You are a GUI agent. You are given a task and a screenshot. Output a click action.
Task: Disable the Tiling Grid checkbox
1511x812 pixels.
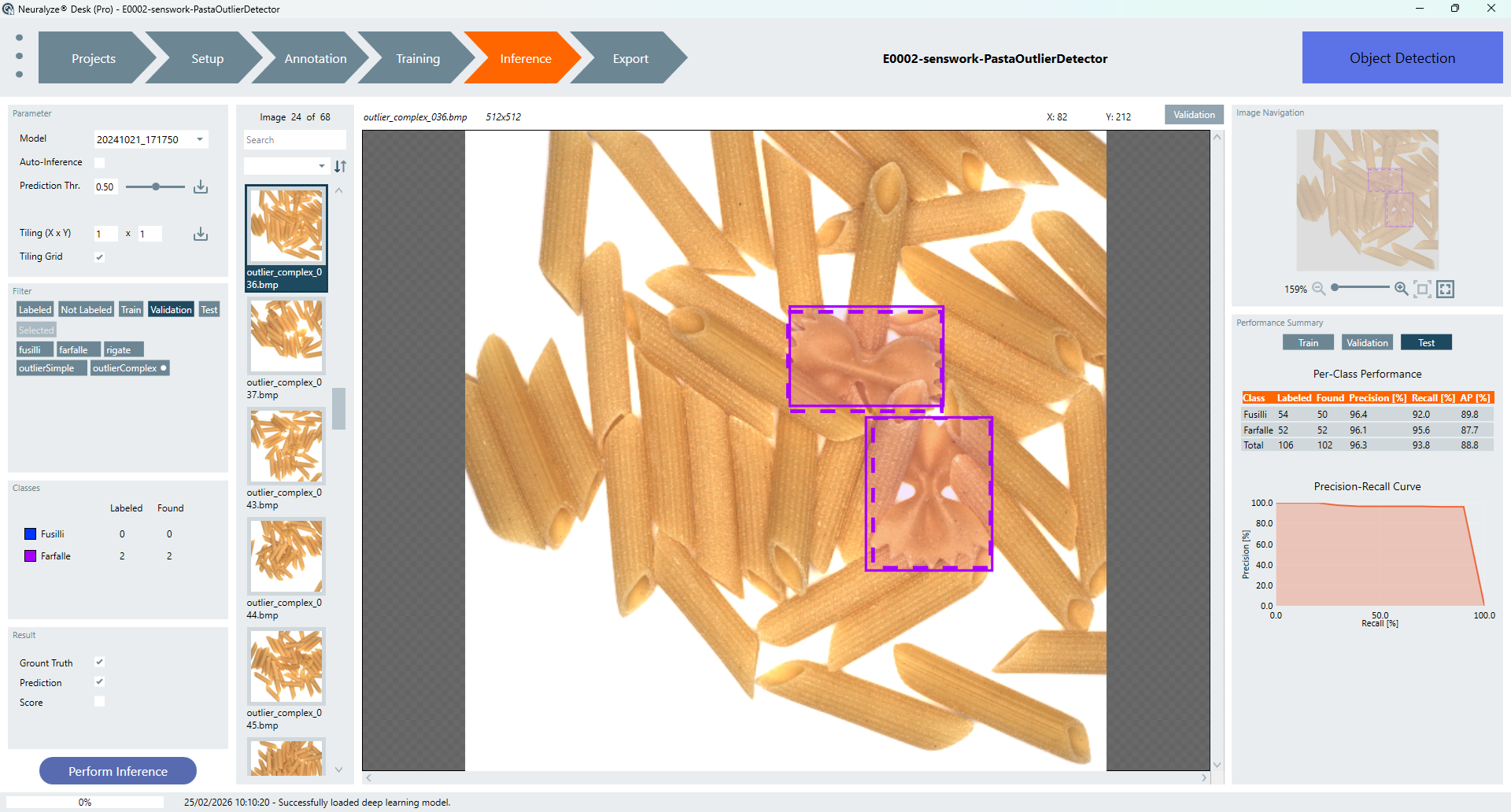[99, 257]
